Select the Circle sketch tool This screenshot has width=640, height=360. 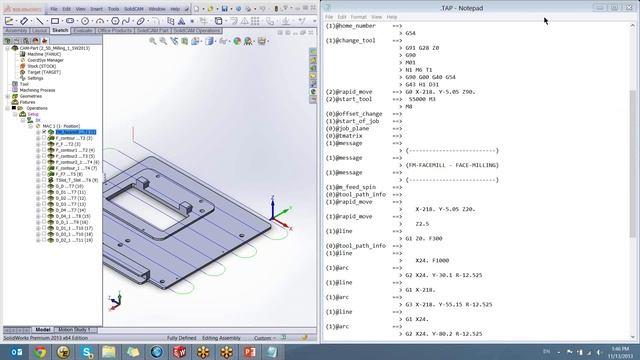coord(85,21)
